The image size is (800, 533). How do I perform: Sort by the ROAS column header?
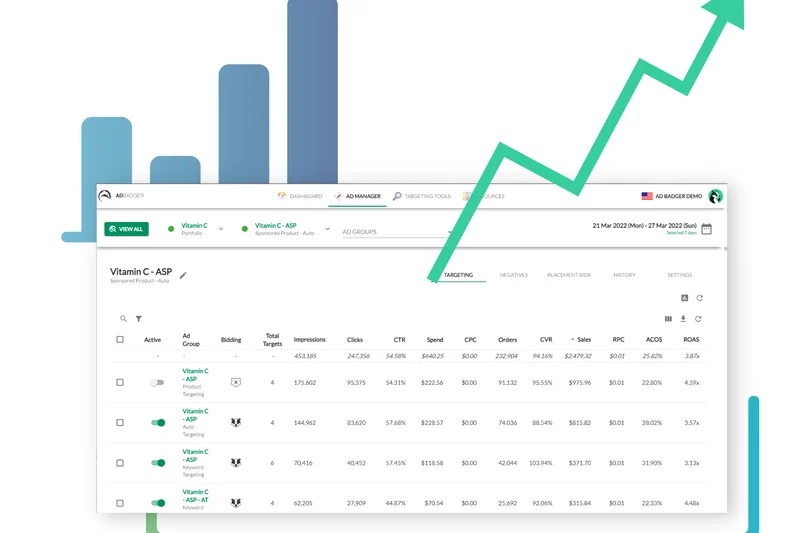tap(691, 339)
